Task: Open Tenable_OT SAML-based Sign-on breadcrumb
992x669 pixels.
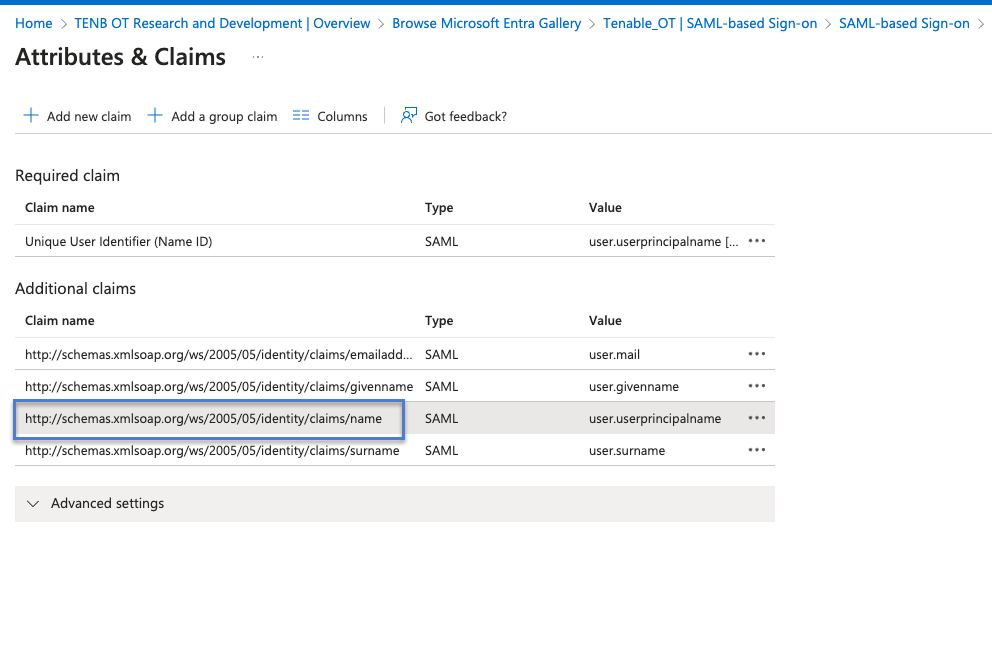Action: (709, 23)
